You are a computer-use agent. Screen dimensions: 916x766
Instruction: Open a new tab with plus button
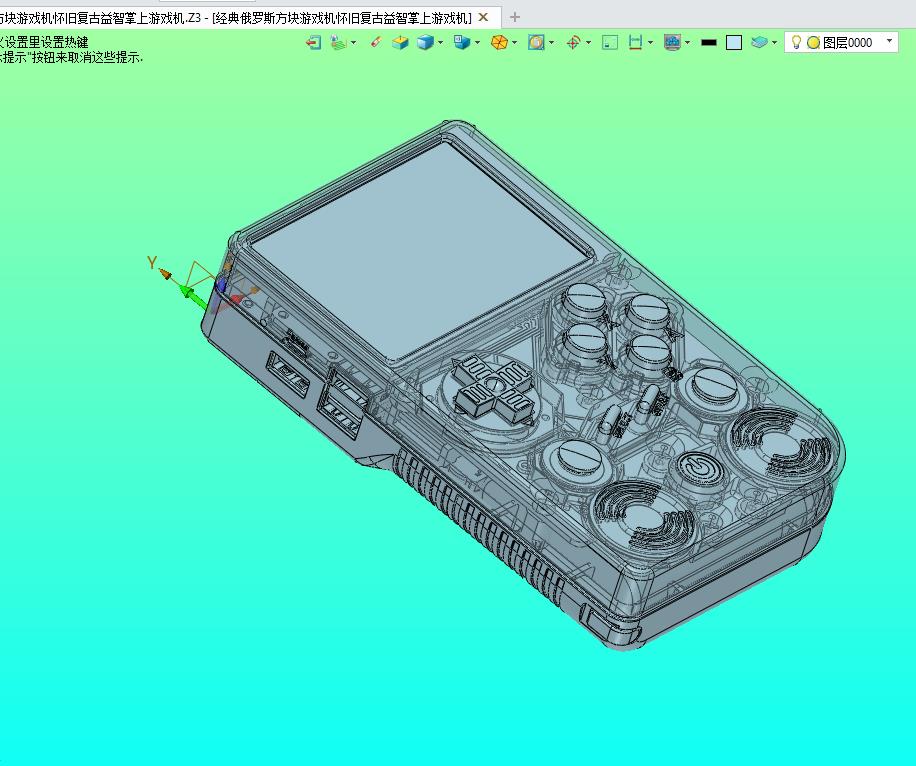click(515, 18)
